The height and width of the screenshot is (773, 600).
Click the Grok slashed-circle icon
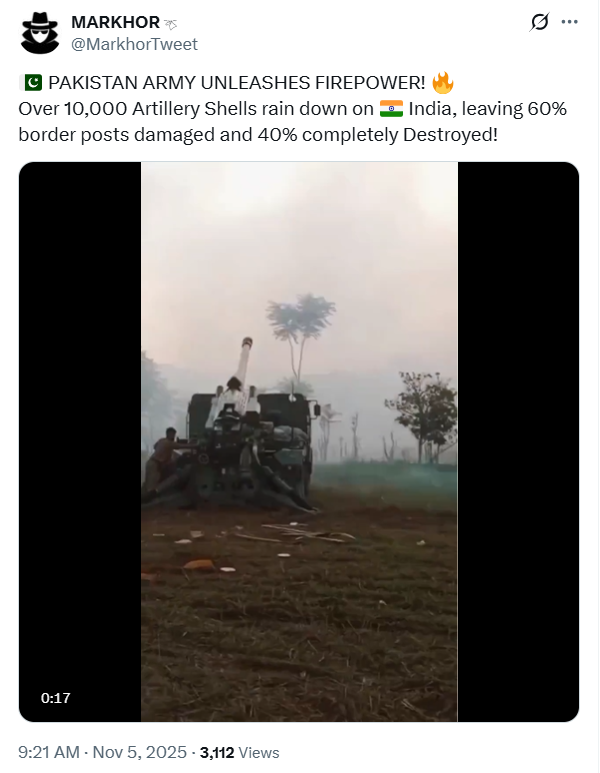point(539,22)
